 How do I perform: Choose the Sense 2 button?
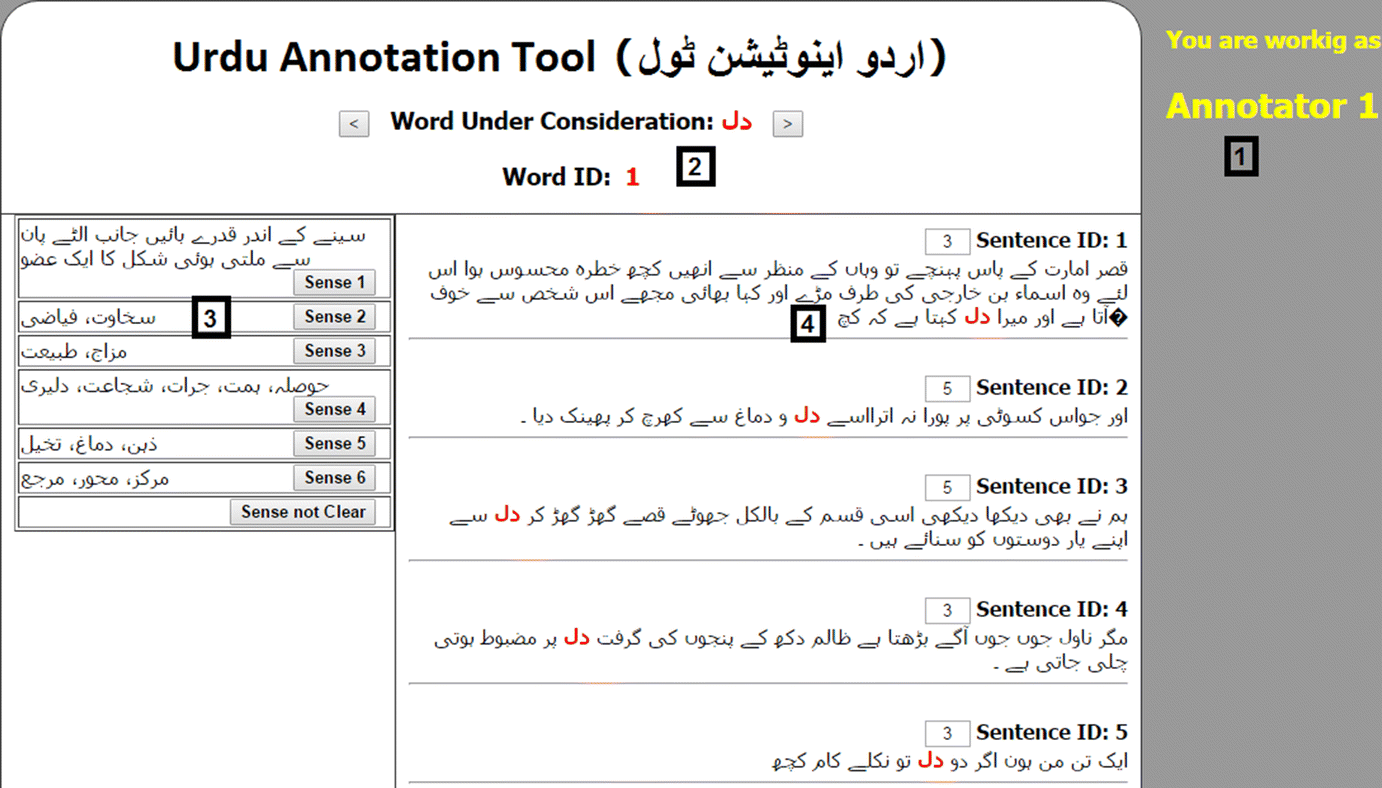click(x=334, y=317)
